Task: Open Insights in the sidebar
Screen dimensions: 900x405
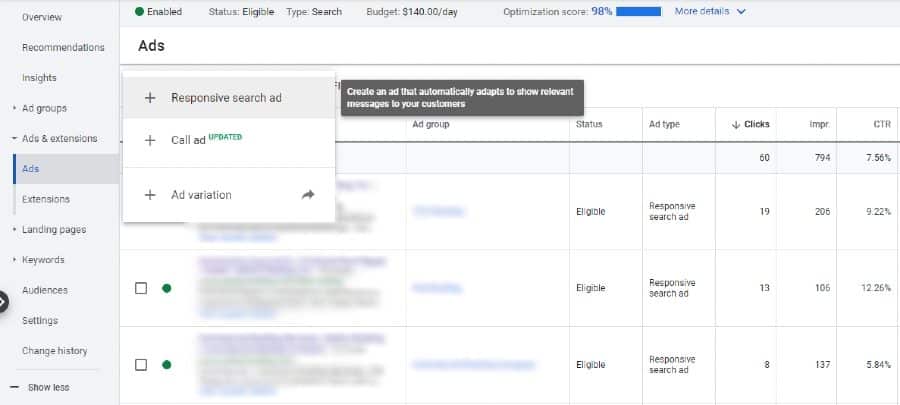Action: pyautogui.click(x=39, y=77)
